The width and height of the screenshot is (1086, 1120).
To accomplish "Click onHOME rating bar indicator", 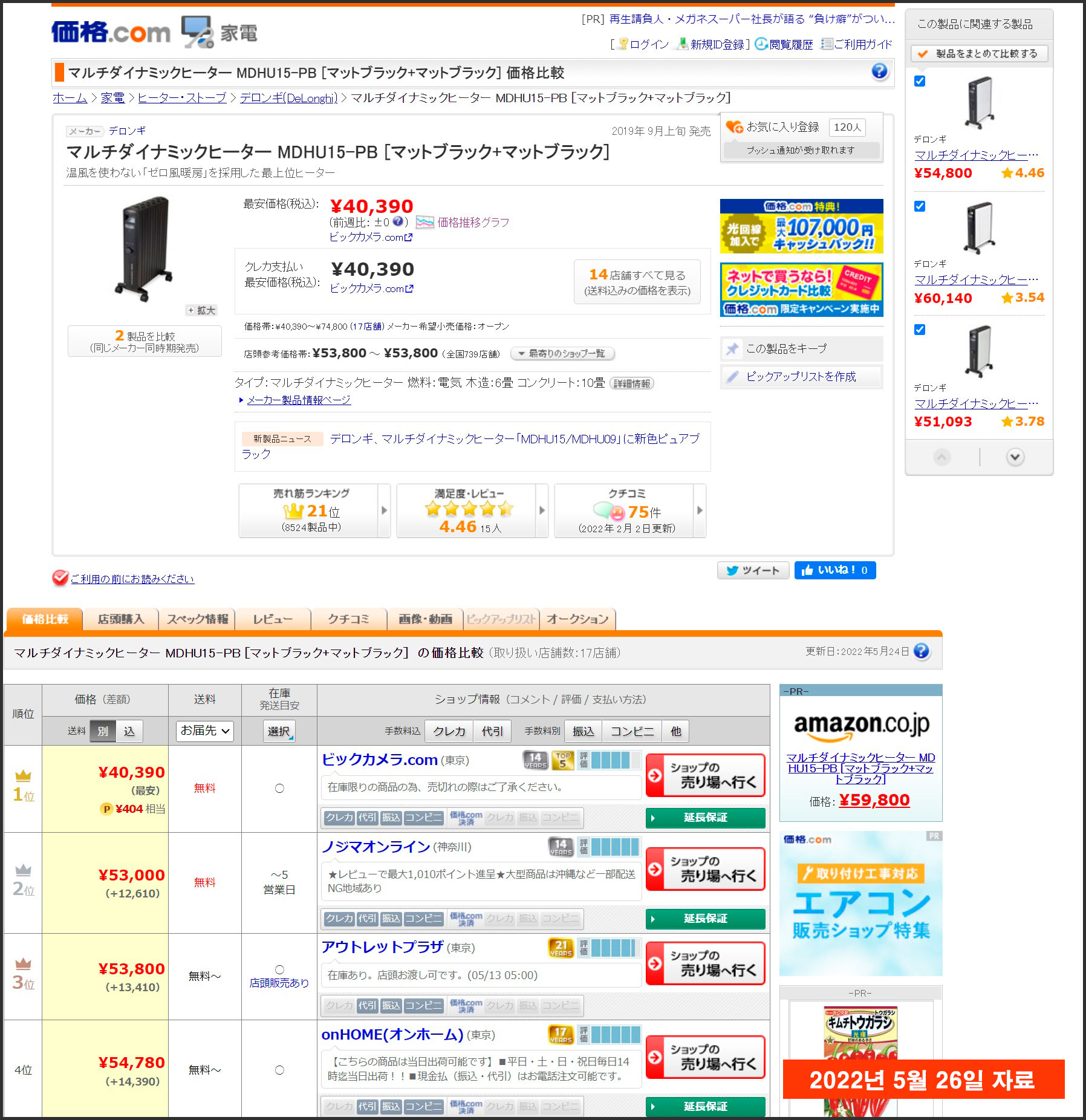I will tap(610, 1035).
